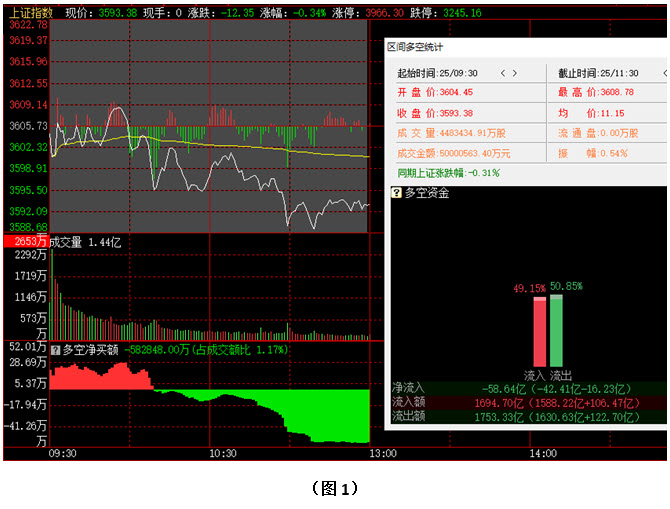Image resolution: width=670 pixels, height=509 pixels.
Task: Click the green negative net buy area
Action: point(325,415)
